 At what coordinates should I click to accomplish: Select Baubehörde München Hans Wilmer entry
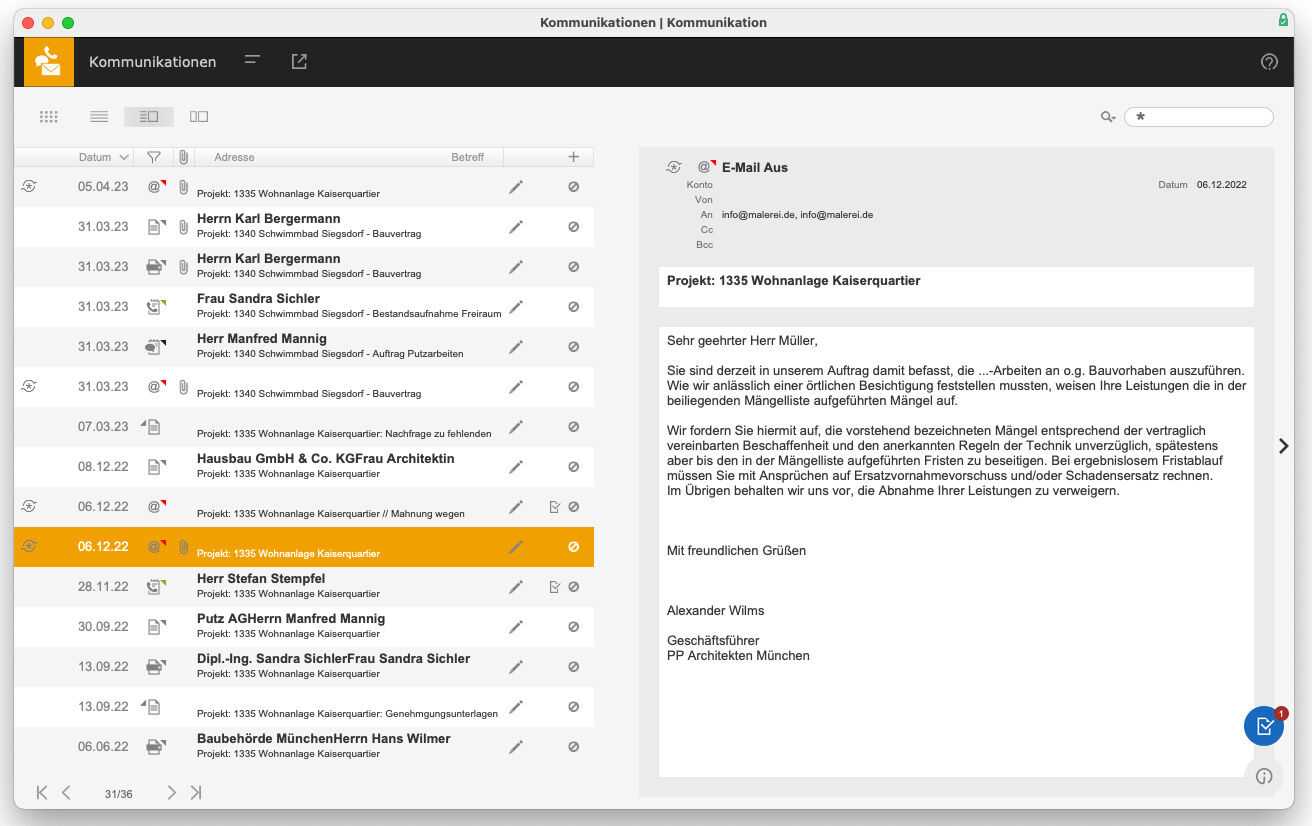pyautogui.click(x=304, y=747)
